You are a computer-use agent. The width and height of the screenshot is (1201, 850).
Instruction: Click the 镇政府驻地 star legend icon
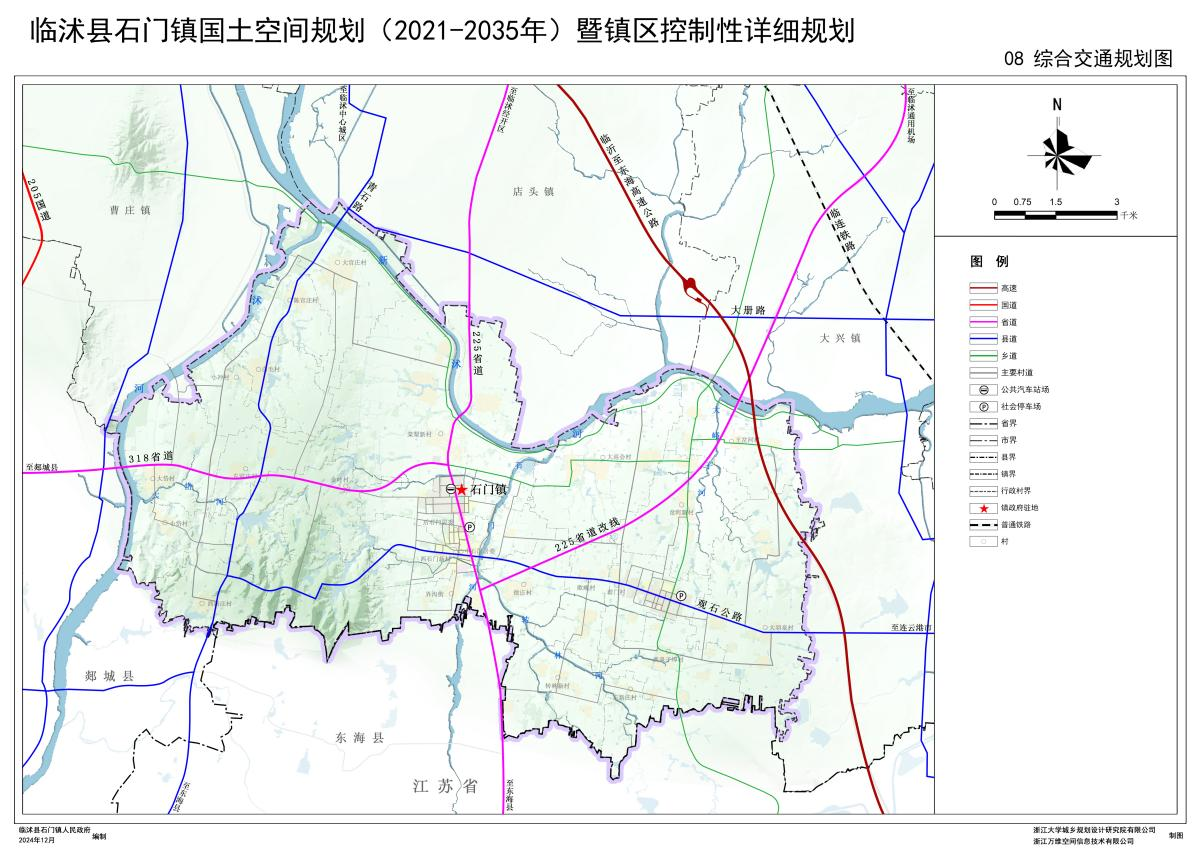pos(984,508)
